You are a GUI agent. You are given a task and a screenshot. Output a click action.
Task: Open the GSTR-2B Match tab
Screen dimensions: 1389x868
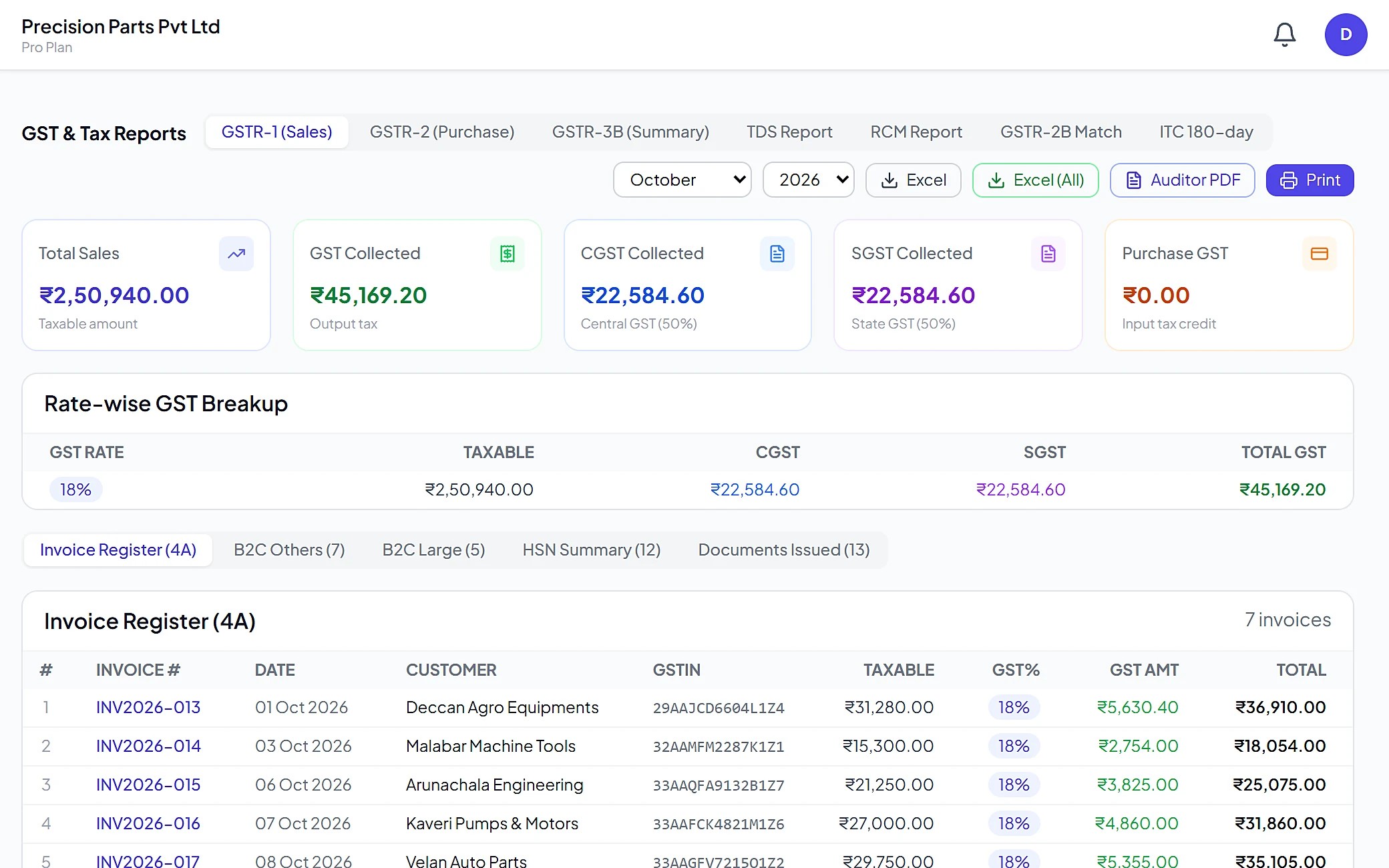1060,132
